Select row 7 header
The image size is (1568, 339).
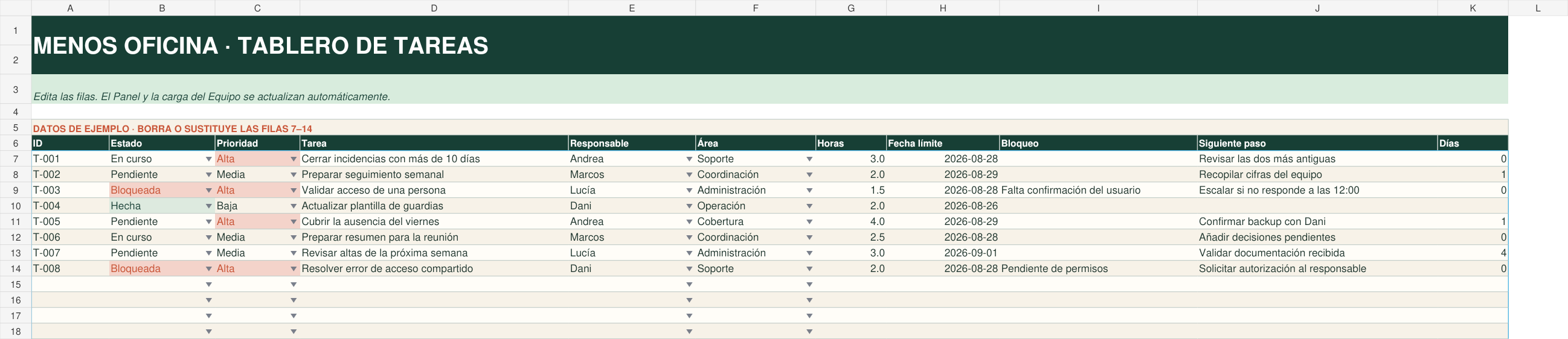click(x=16, y=159)
